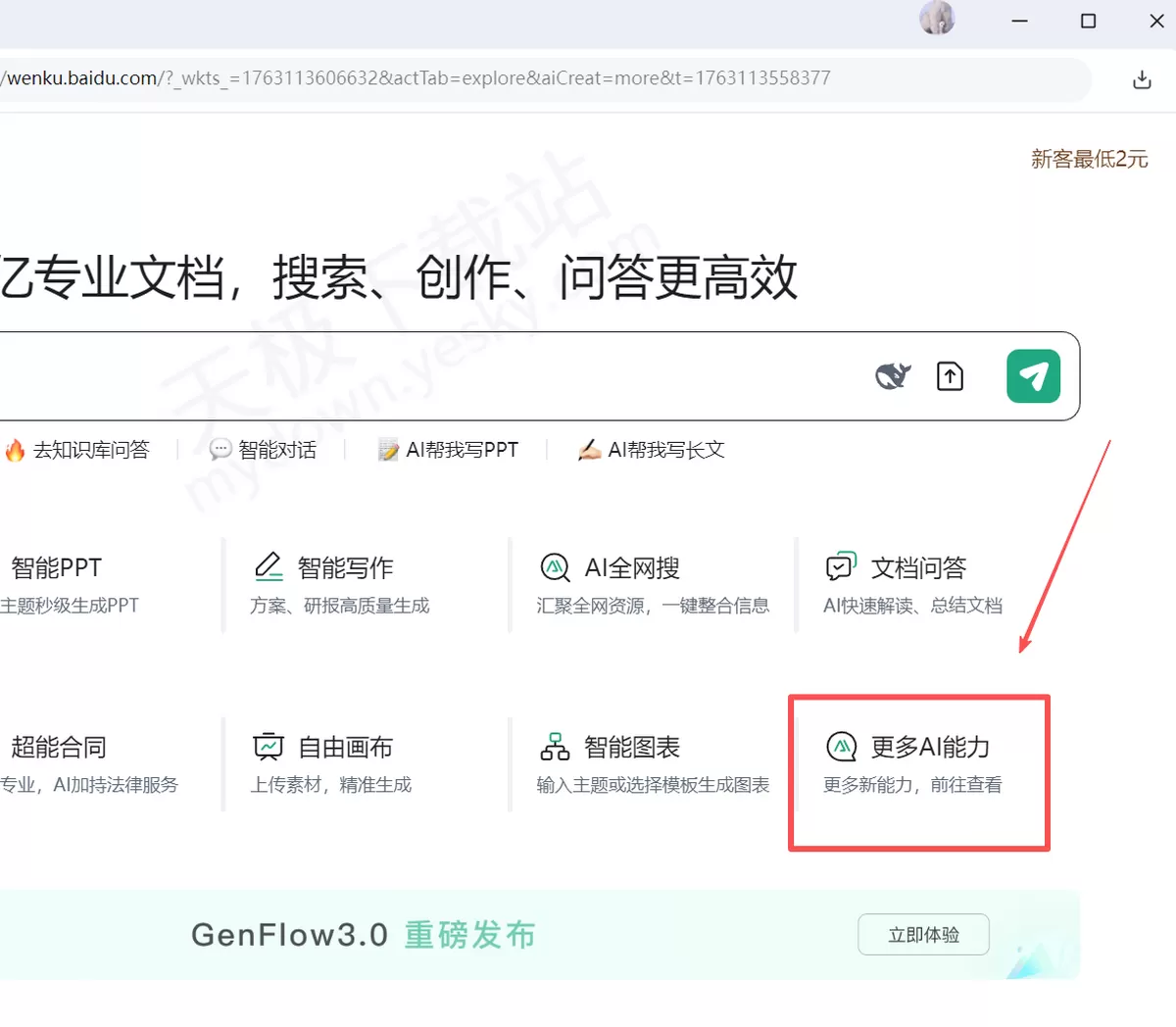The image size is (1176, 1027).
Task: Click the AI全网搜 search icon
Action: pos(555,567)
